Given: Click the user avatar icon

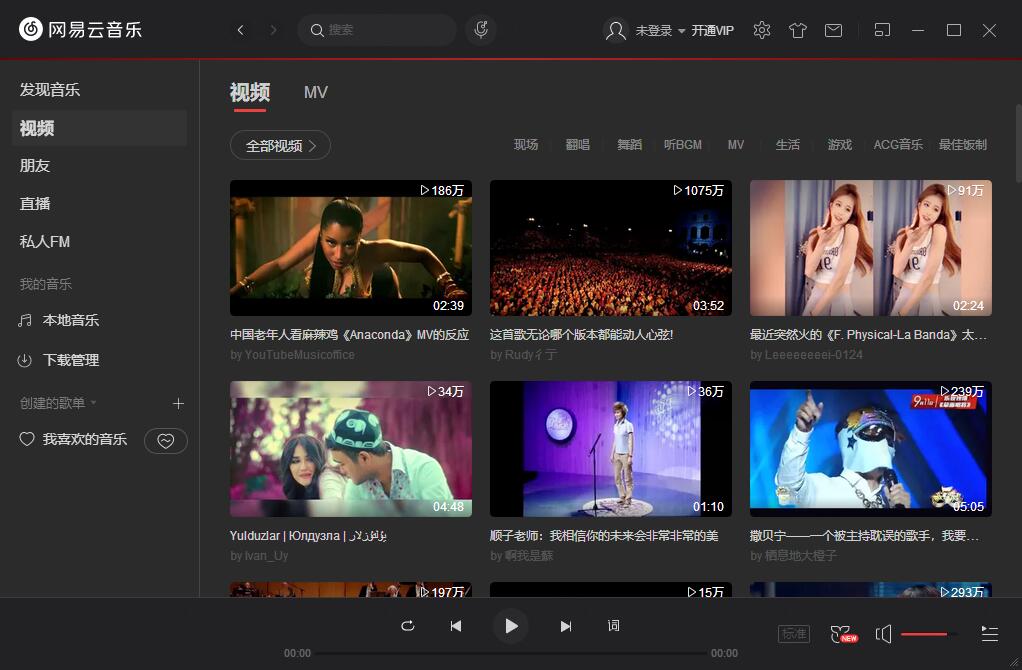Looking at the screenshot, I should tap(615, 30).
